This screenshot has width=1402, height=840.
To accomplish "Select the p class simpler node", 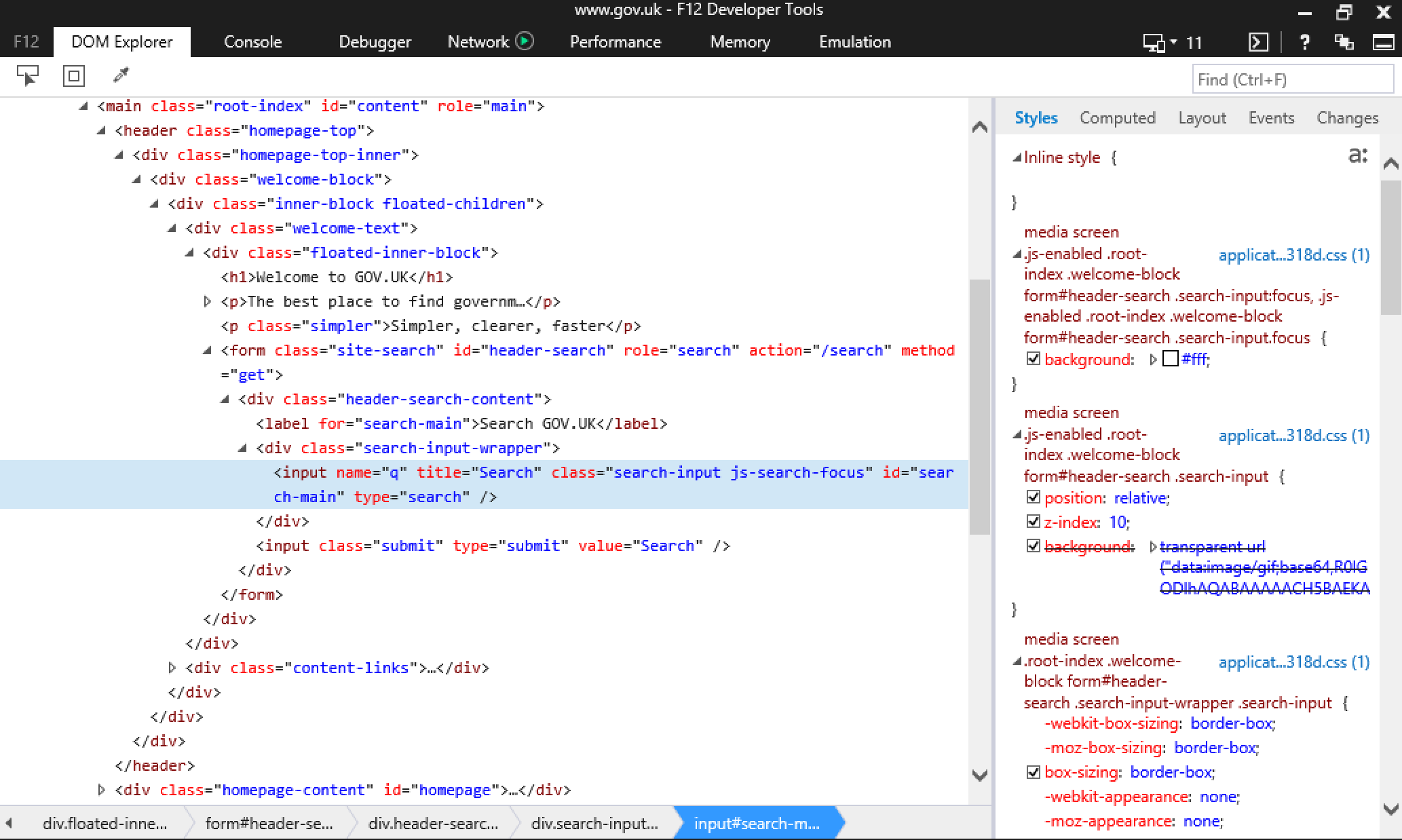I will click(x=430, y=326).
